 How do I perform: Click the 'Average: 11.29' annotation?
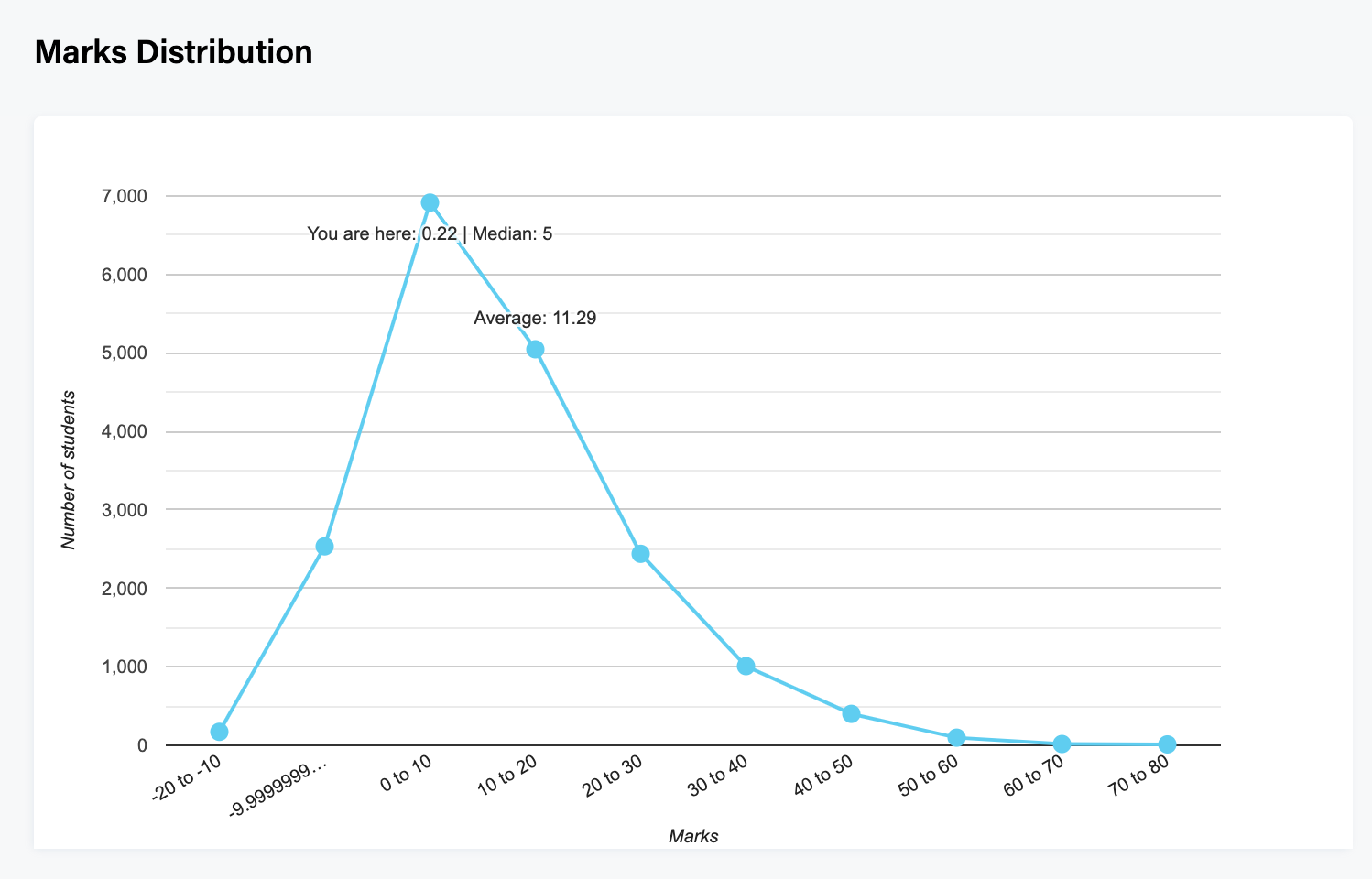point(535,319)
